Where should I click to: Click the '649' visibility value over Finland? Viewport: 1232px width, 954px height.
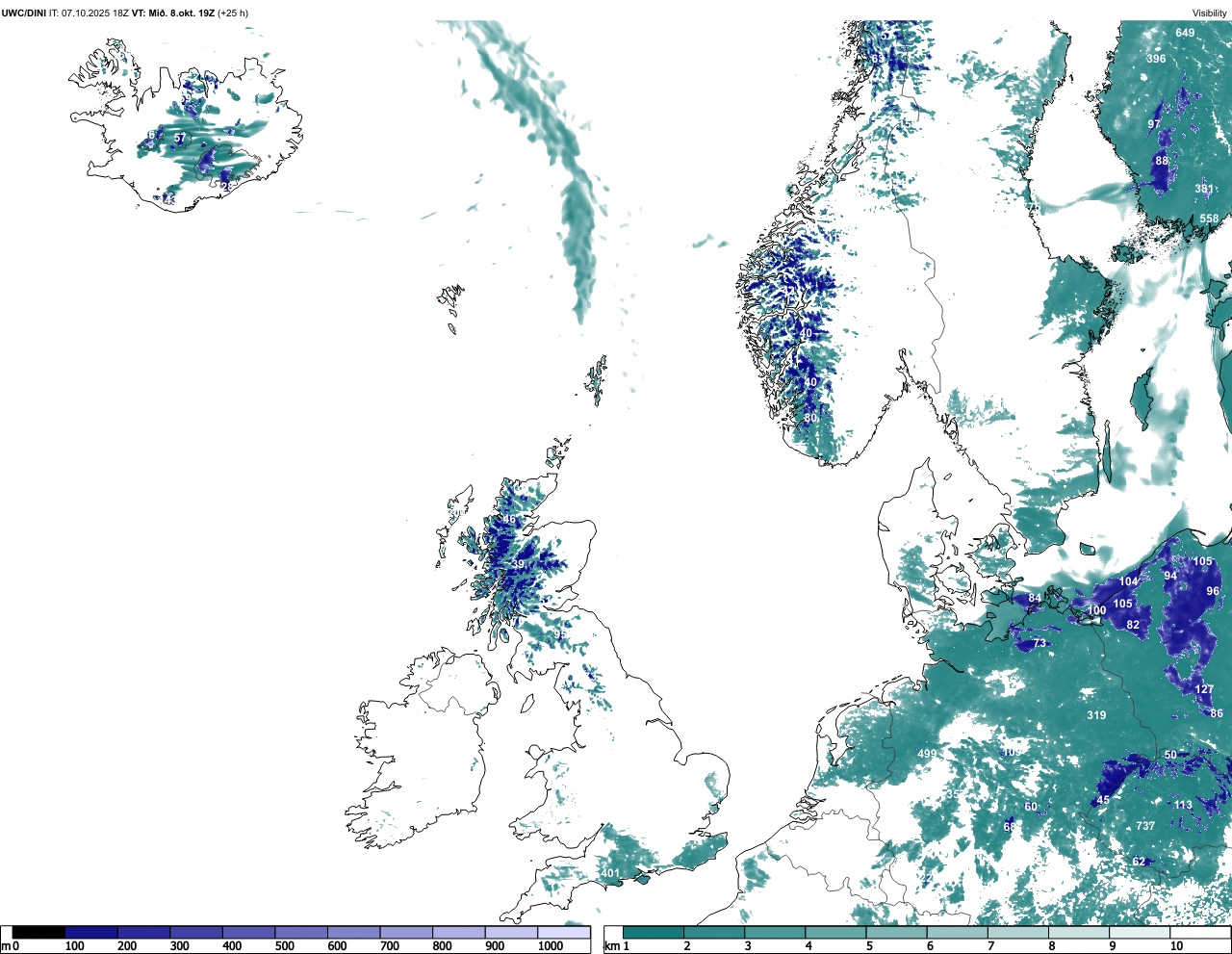[1185, 33]
